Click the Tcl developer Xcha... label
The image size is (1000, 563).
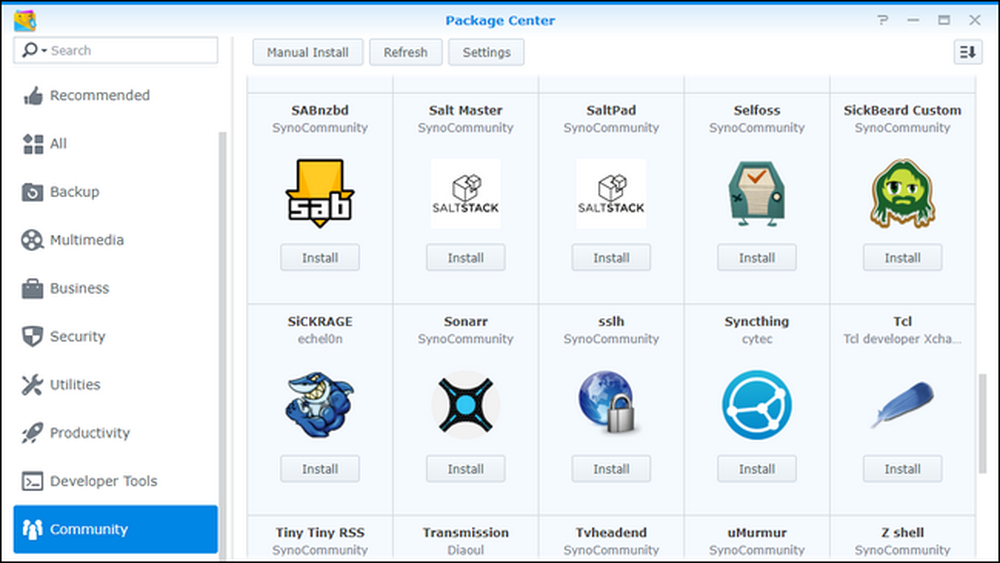[902, 339]
